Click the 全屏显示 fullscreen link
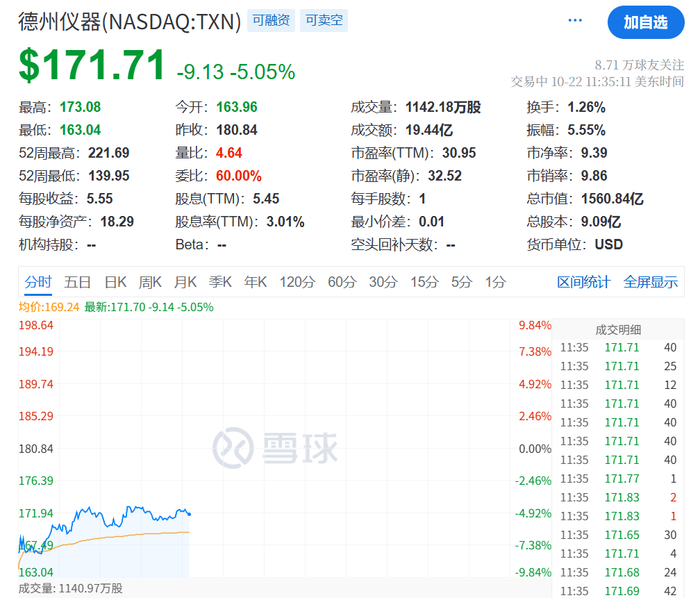Viewport: 700px width, 598px height. point(650,282)
